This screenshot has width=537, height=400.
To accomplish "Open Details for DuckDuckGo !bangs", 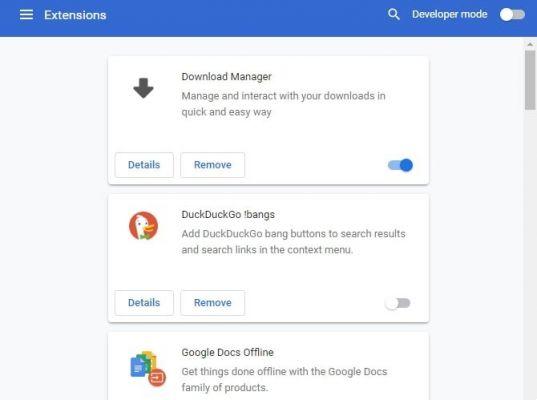I will coord(144,303).
